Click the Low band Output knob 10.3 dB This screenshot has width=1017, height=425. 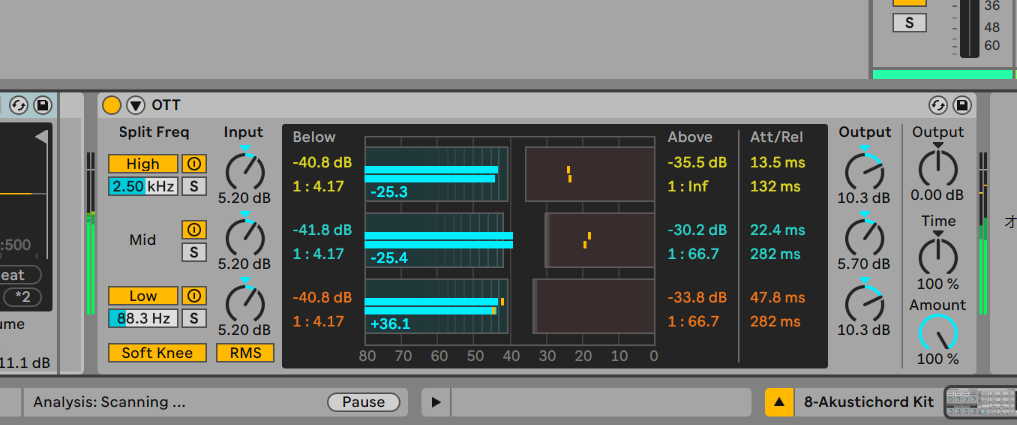[x=864, y=304]
